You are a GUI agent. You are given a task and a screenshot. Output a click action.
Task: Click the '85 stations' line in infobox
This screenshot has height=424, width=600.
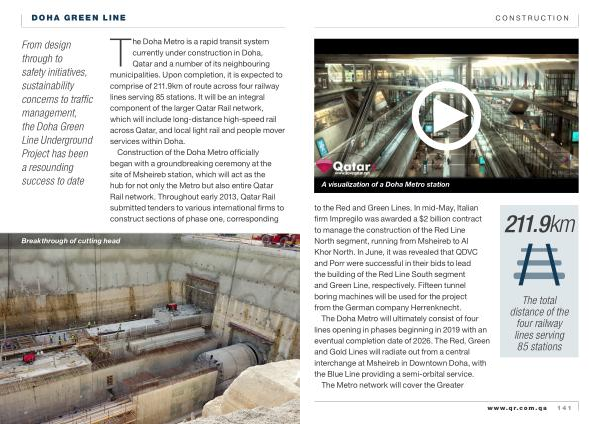coord(540,347)
